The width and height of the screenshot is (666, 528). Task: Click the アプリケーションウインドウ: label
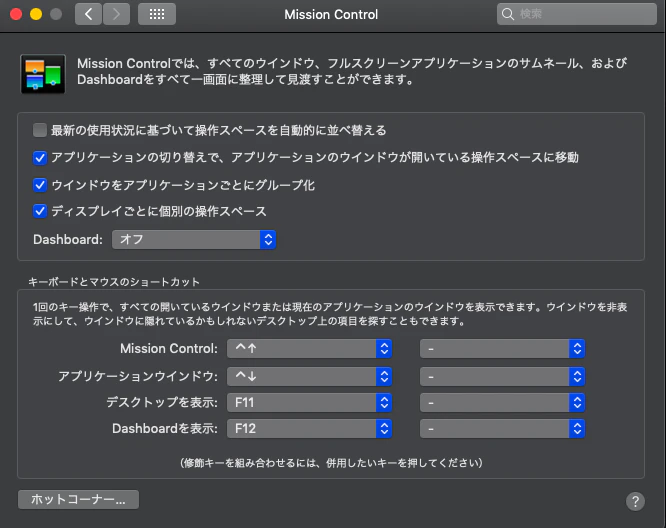(x=138, y=376)
